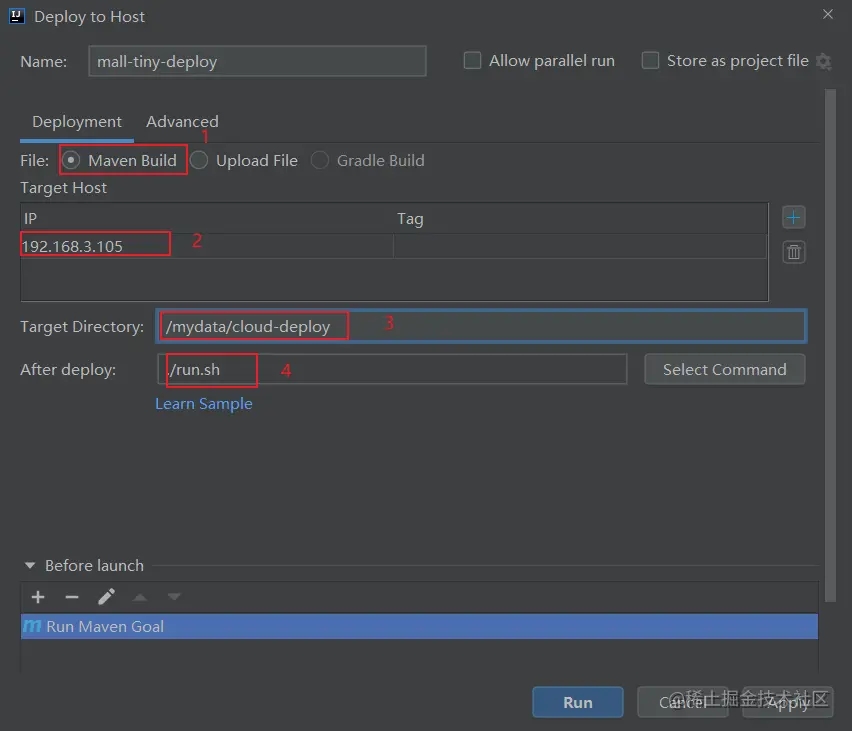The height and width of the screenshot is (731, 852).
Task: Click the Run button
Action: click(x=578, y=702)
